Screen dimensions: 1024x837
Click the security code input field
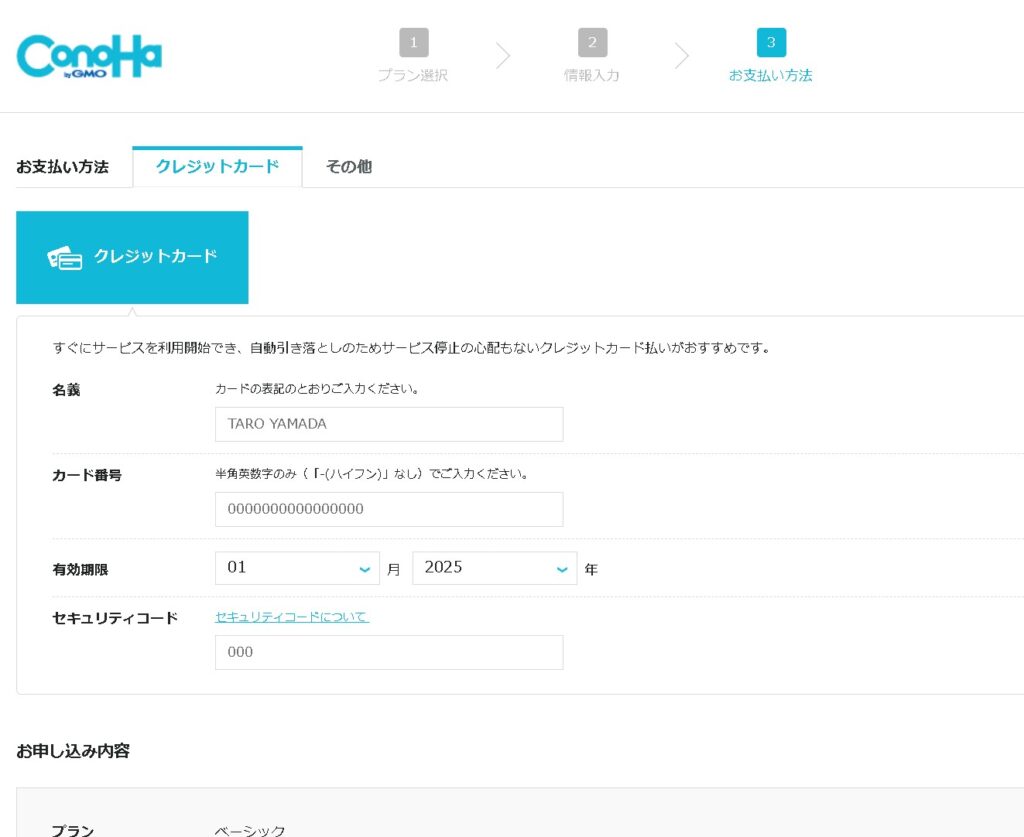(x=388, y=652)
